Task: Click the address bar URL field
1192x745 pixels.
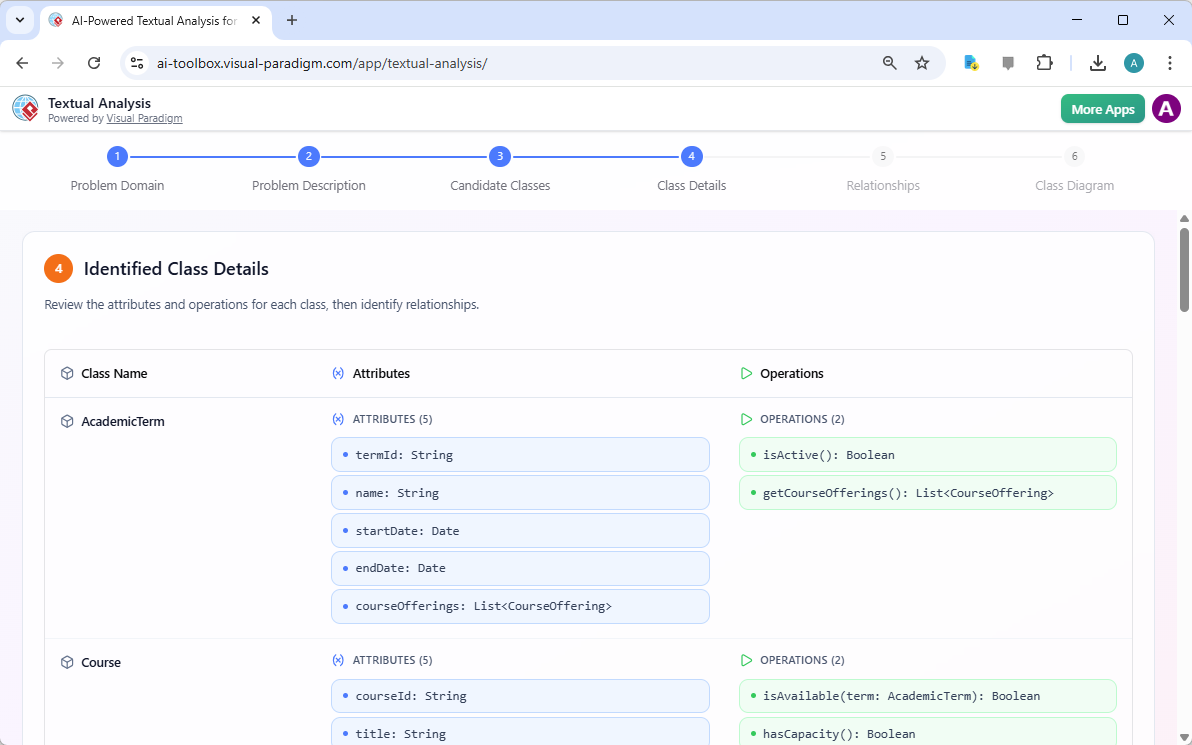Action: pyautogui.click(x=500, y=63)
